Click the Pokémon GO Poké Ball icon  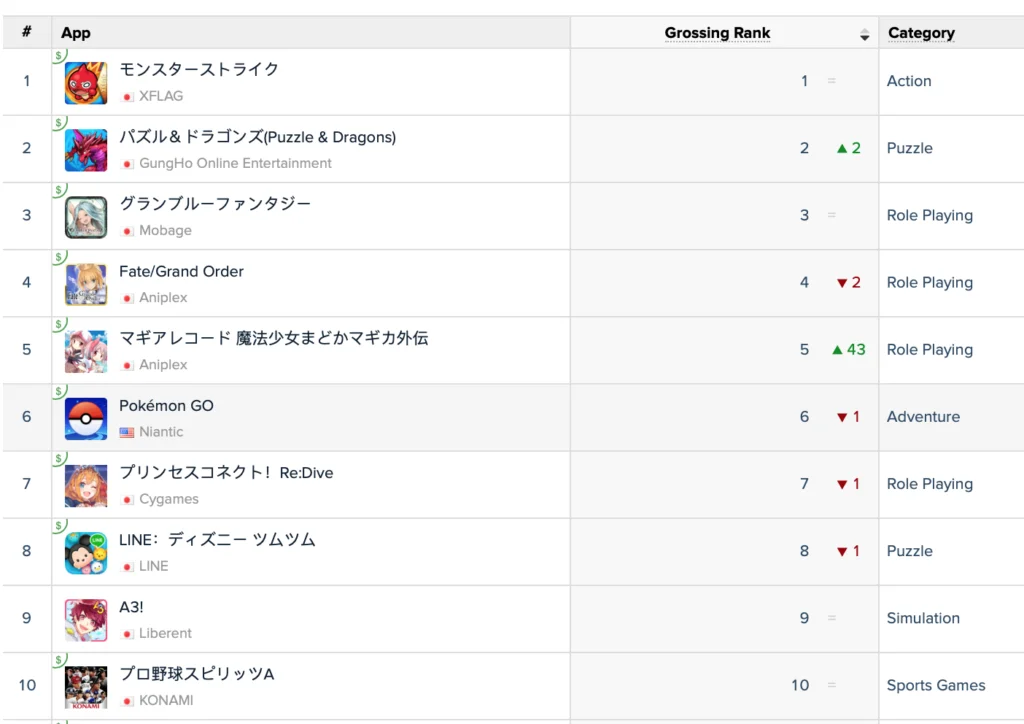(x=85, y=417)
